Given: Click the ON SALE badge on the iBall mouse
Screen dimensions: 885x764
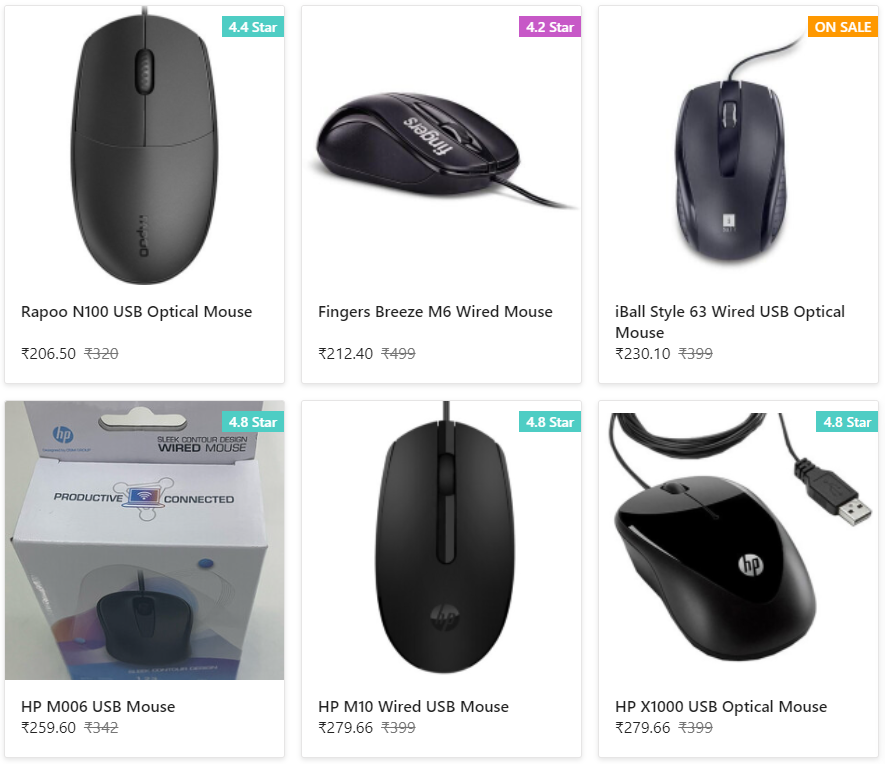Looking at the screenshot, I should 842,27.
